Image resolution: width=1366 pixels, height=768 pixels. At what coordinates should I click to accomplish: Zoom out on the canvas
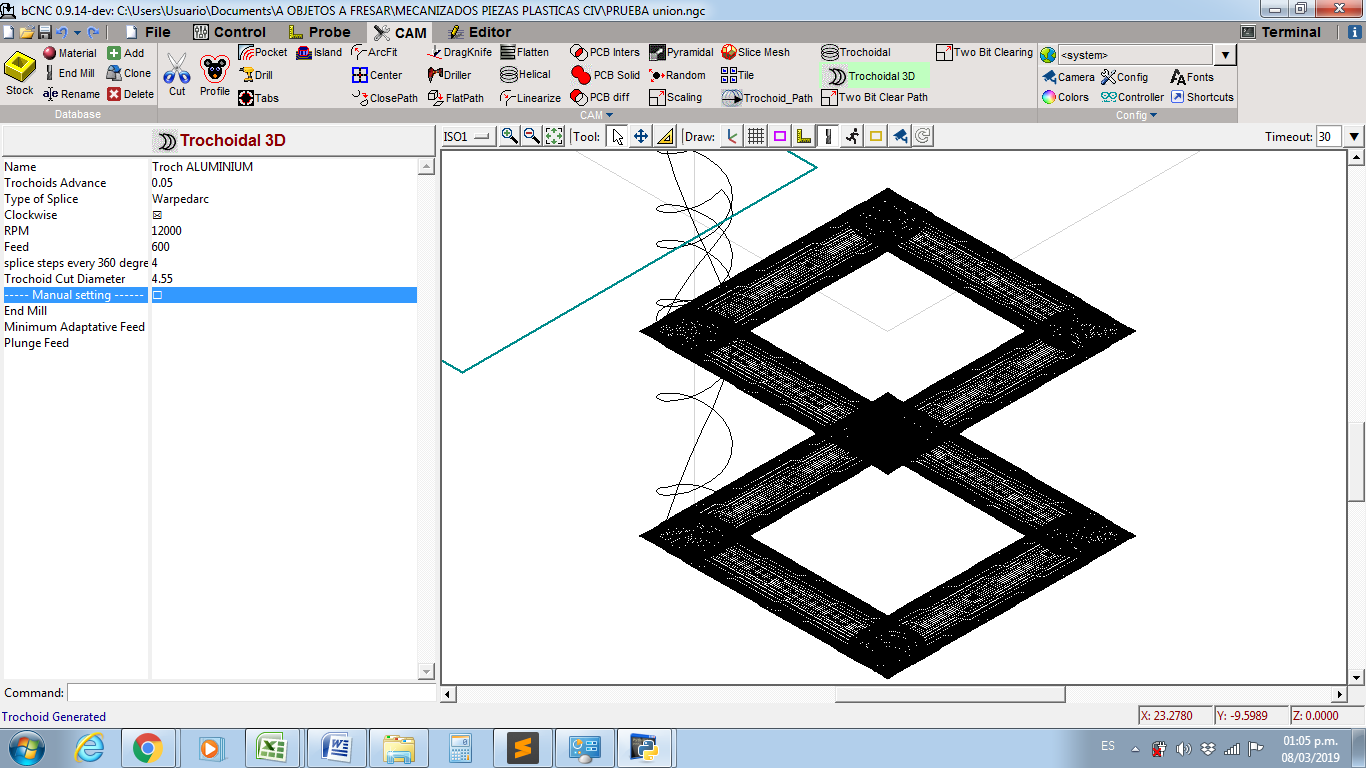point(532,136)
